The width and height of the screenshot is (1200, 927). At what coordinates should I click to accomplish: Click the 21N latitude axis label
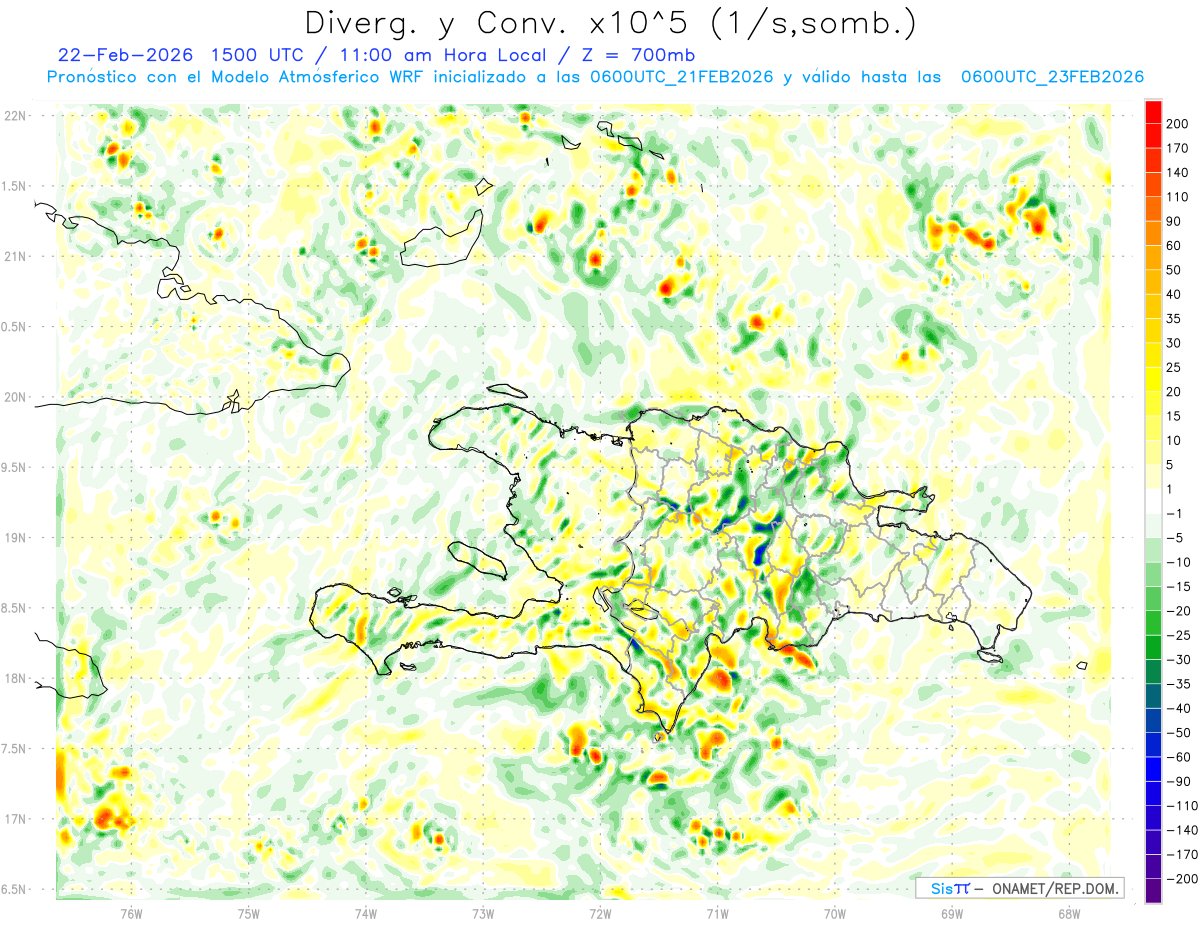tap(15, 256)
